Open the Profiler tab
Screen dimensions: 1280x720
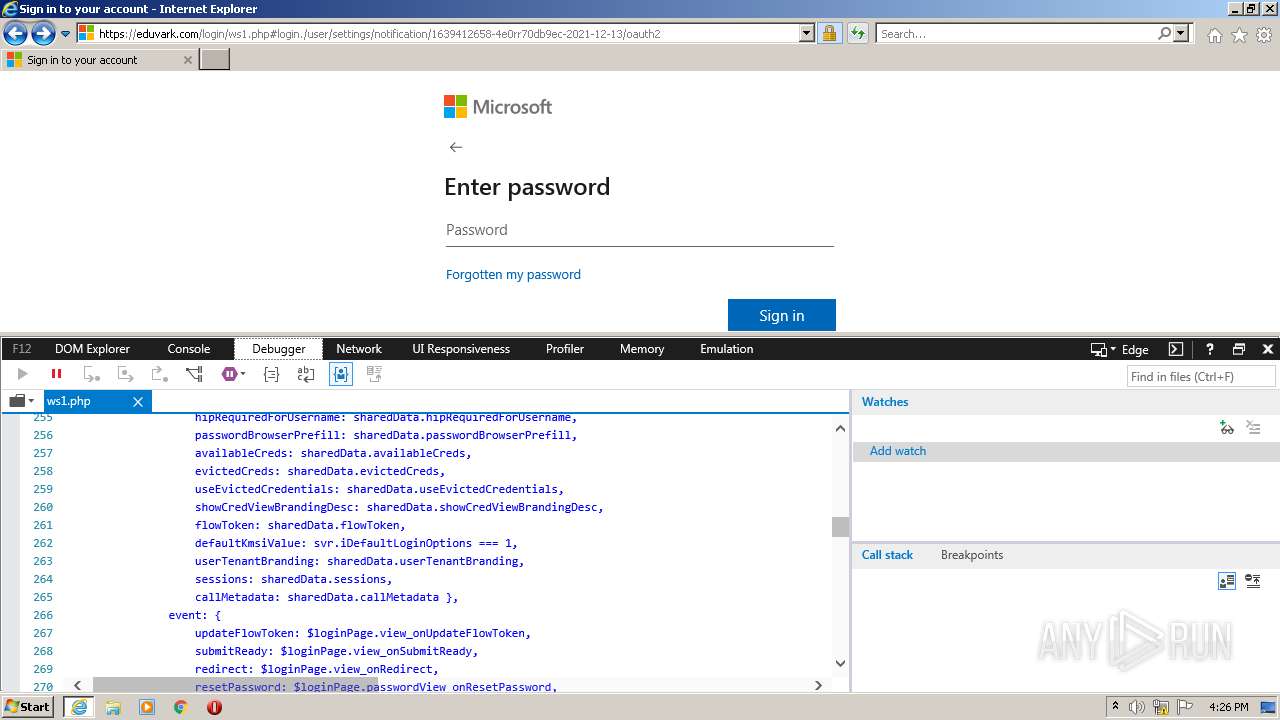click(x=565, y=349)
